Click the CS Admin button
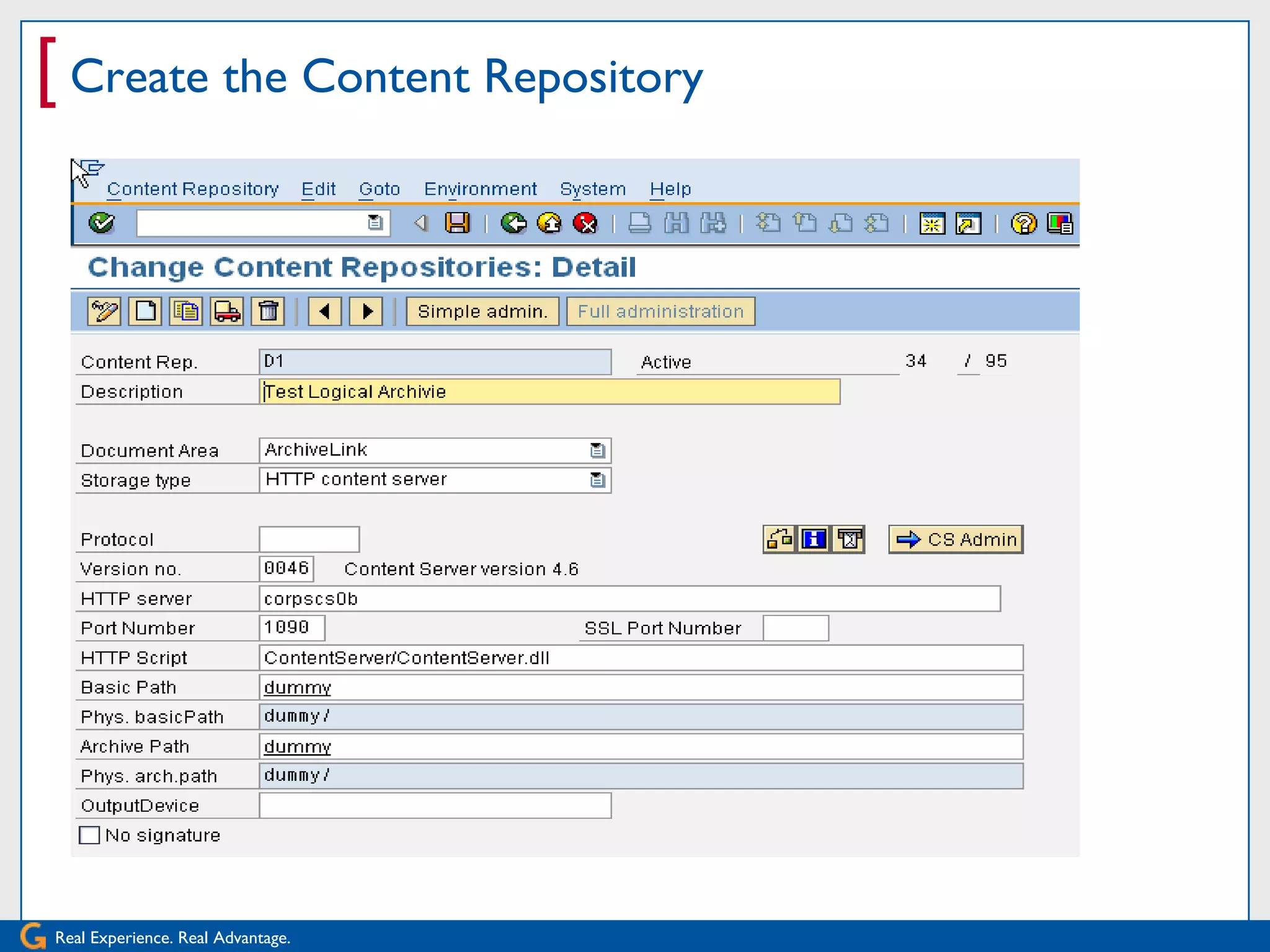 pos(956,539)
